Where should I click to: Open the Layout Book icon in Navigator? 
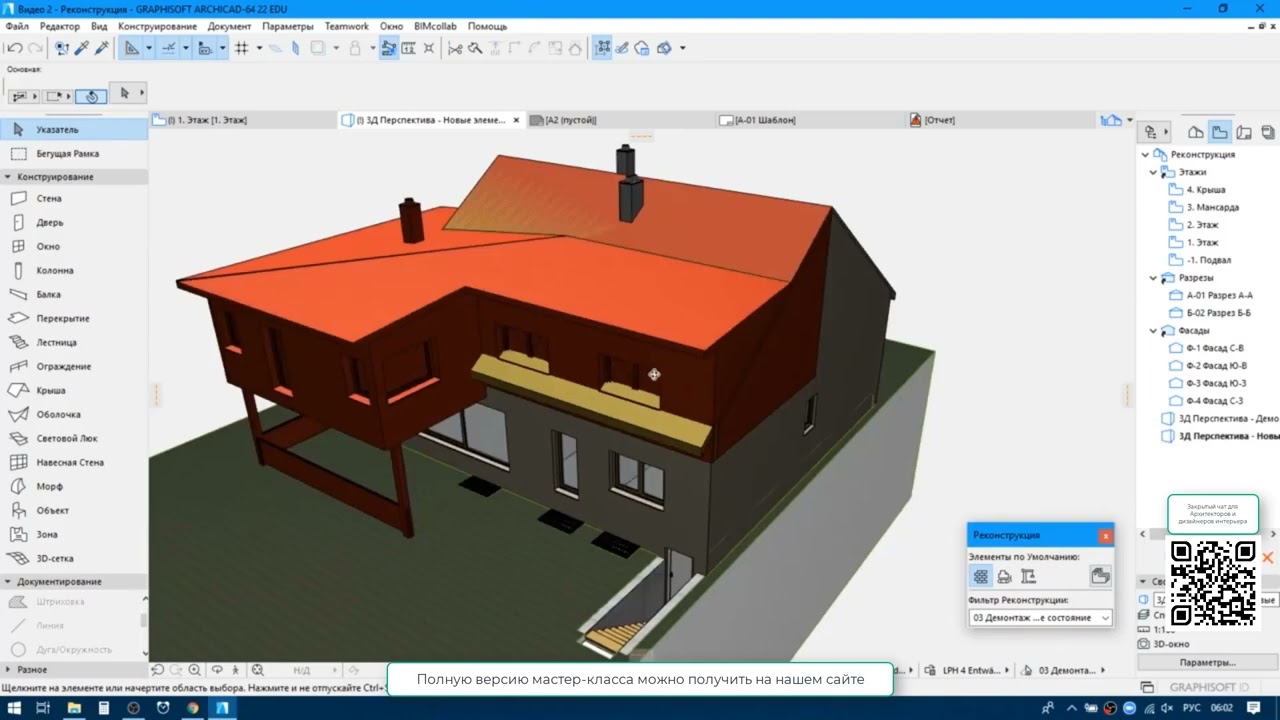[1244, 132]
